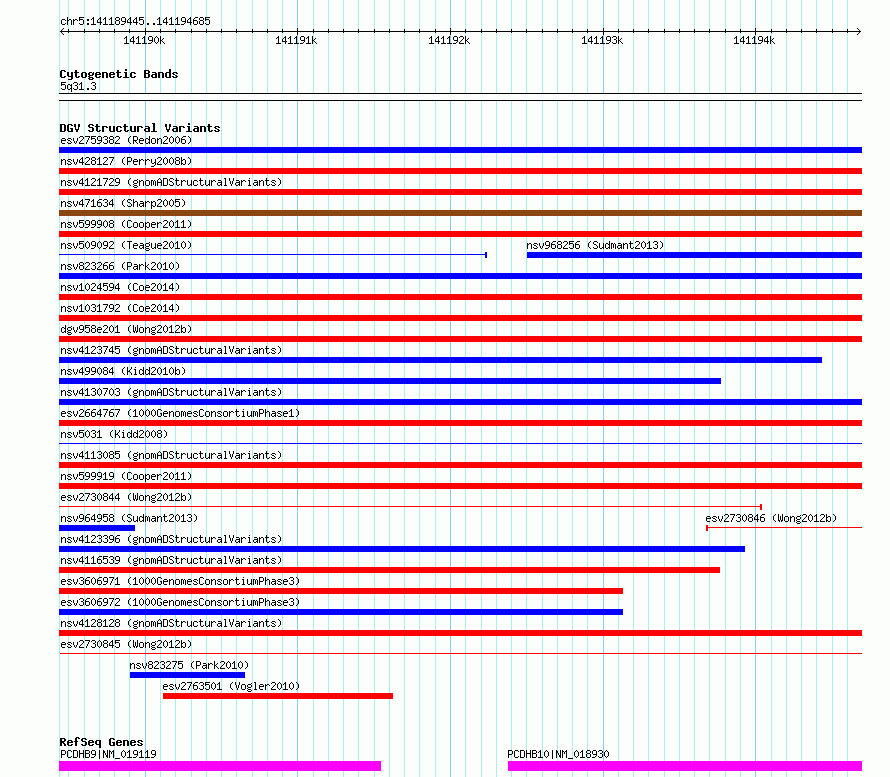Select nsv5031 (Kidd2008) label
Viewport: 890px width, 777px height.
click(114, 434)
